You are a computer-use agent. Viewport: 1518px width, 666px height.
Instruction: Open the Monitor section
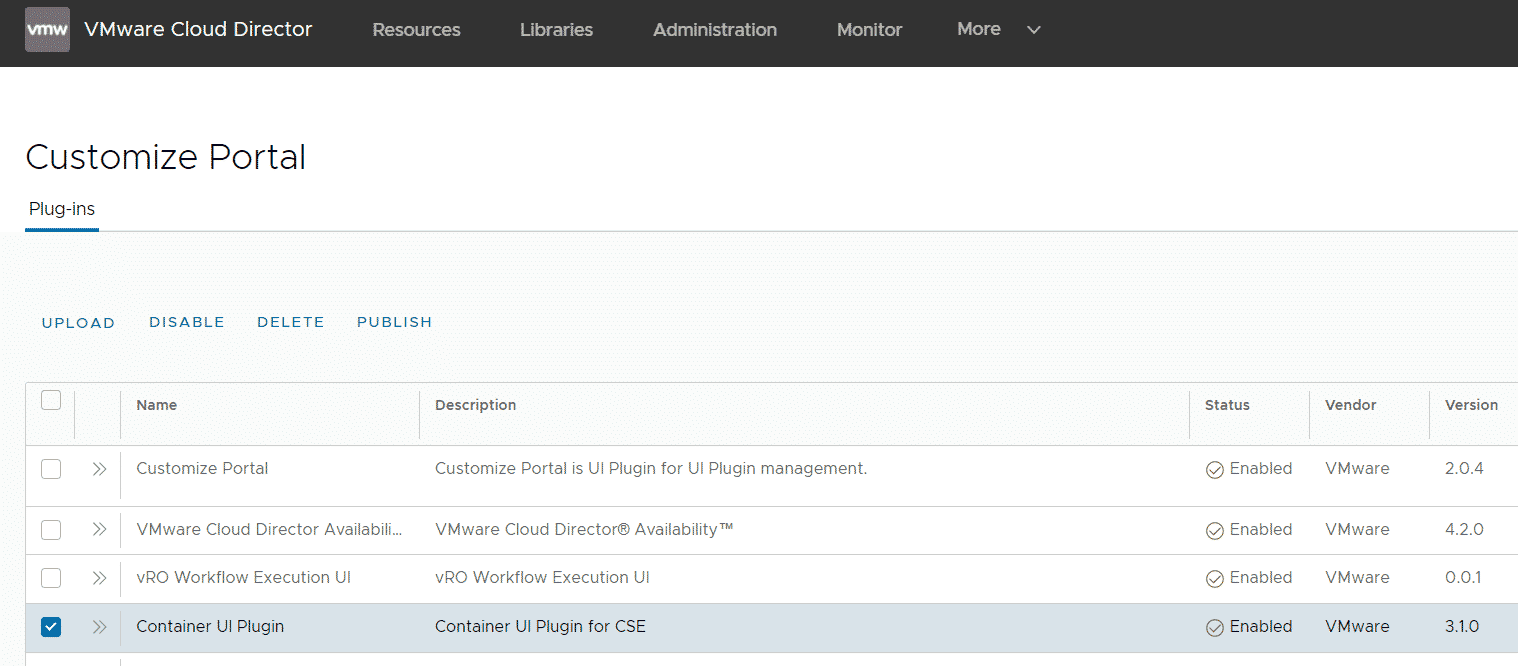pyautogui.click(x=869, y=30)
